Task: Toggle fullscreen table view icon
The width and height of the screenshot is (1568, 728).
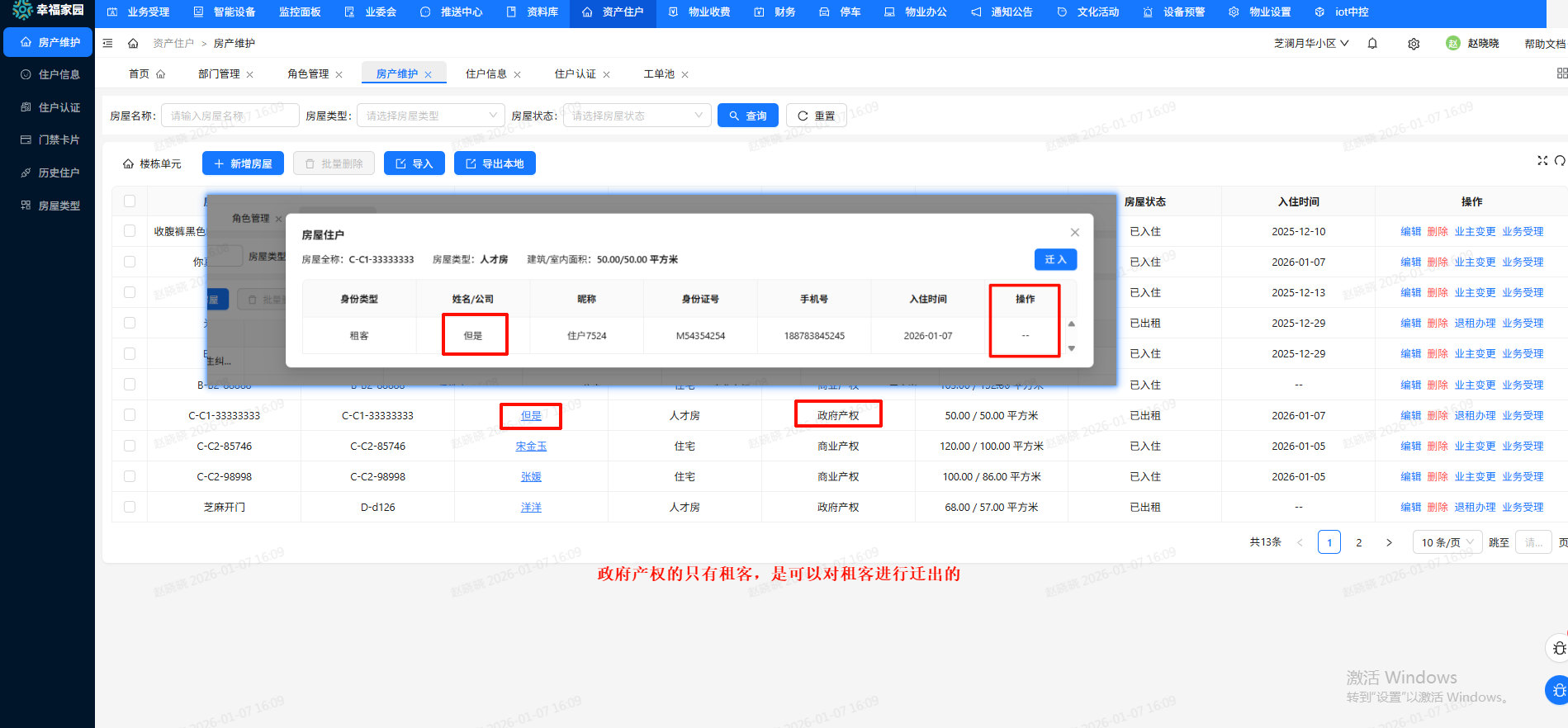Action: (x=1542, y=160)
